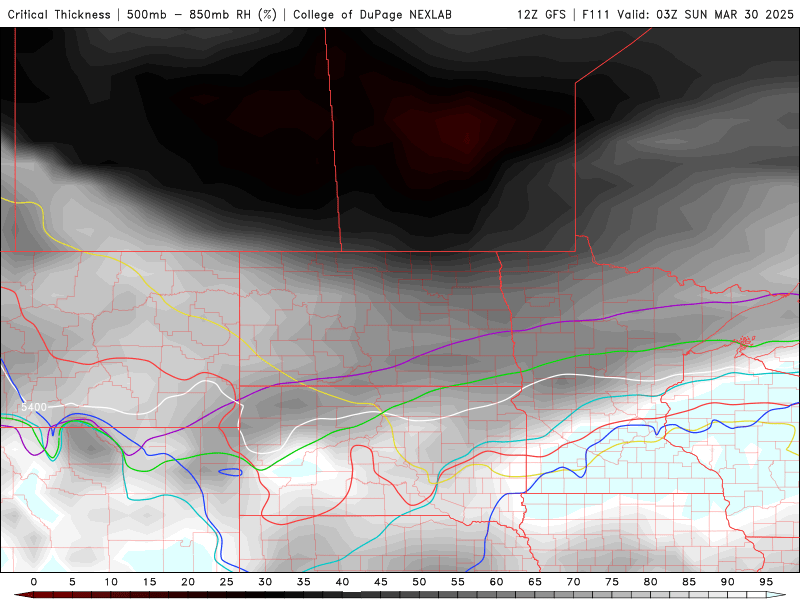
Task: Click the "95" label on the color scale
Action: (766, 582)
